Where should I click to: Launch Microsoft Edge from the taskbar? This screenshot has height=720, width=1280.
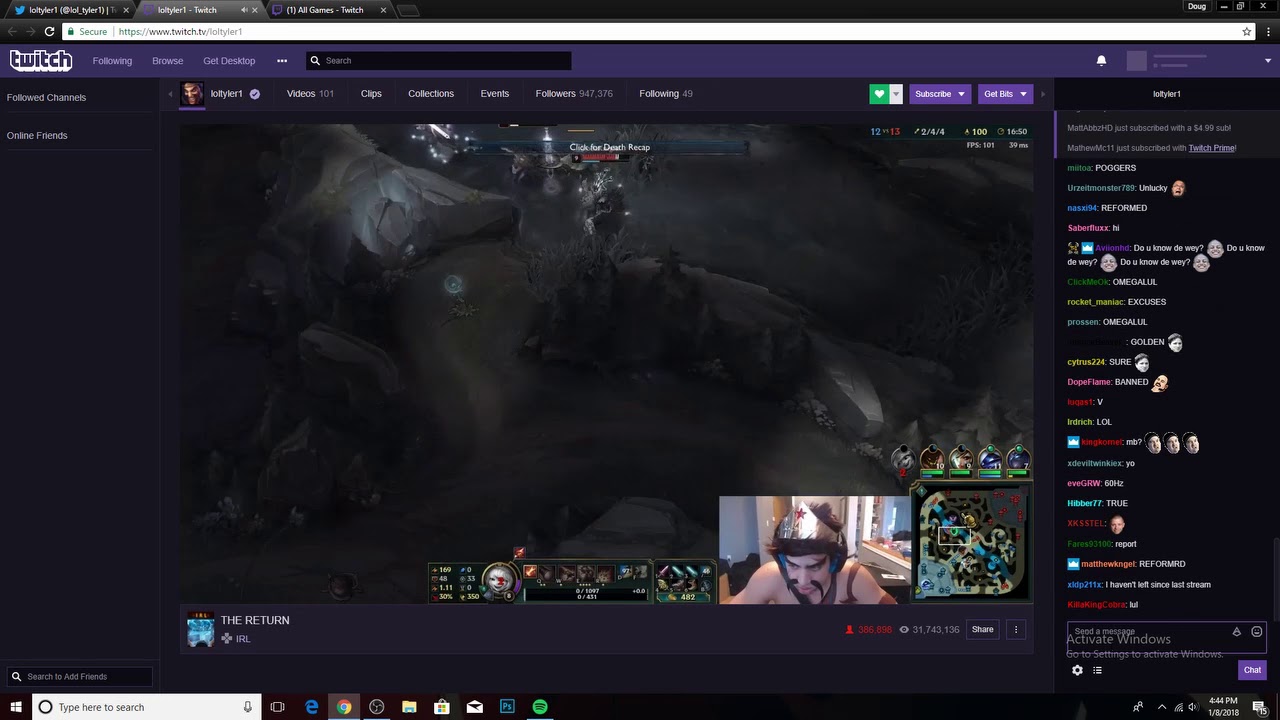coord(311,707)
